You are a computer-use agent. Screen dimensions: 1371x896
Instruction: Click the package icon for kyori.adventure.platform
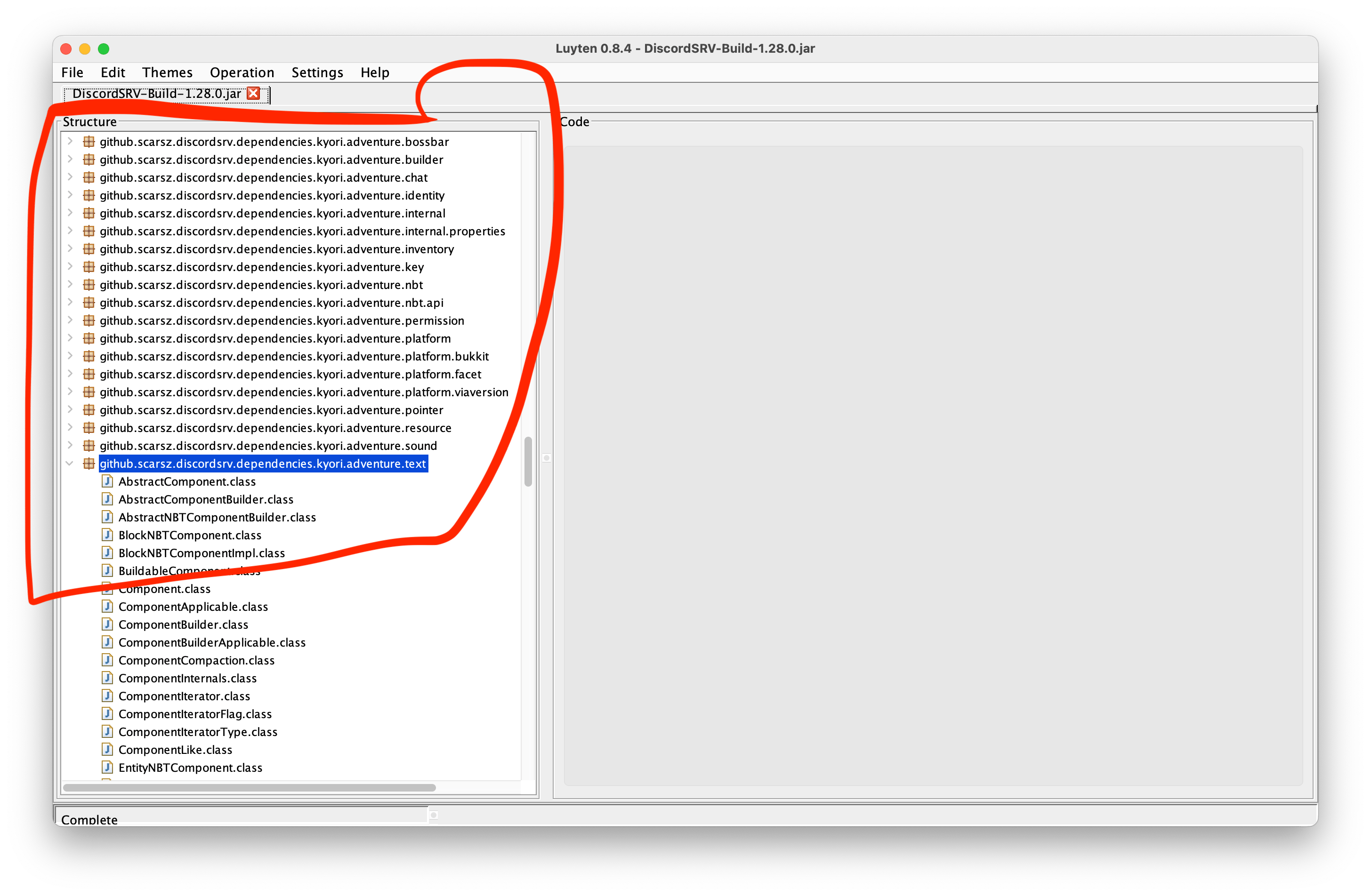pyautogui.click(x=89, y=338)
